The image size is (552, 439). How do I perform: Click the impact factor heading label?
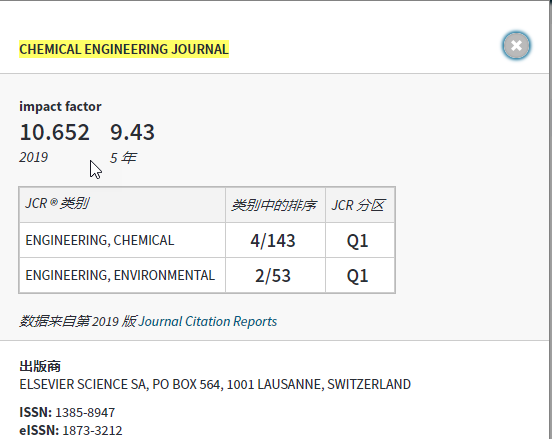pyautogui.click(x=60, y=106)
